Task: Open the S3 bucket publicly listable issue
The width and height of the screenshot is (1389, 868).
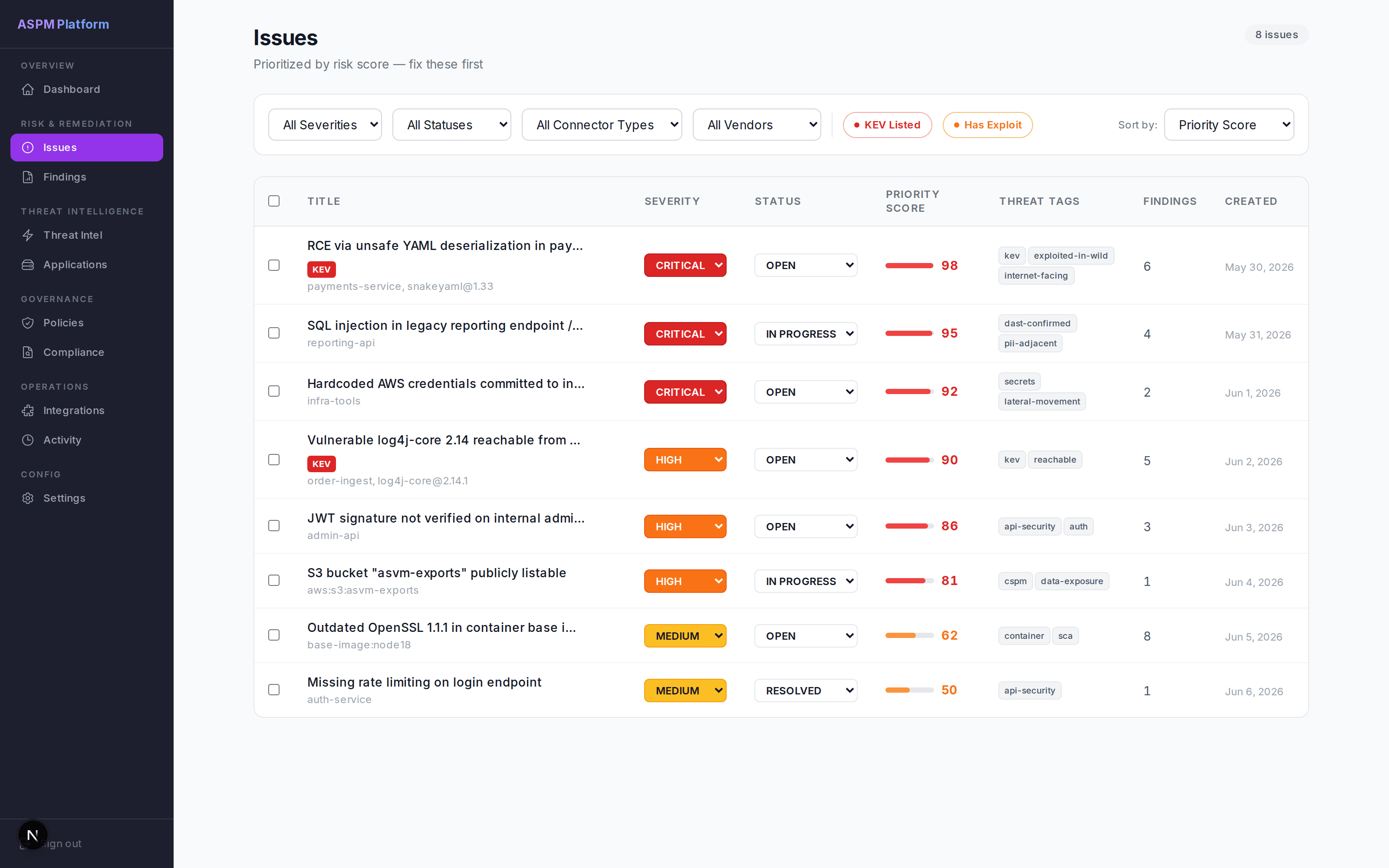Action: pyautogui.click(x=437, y=573)
